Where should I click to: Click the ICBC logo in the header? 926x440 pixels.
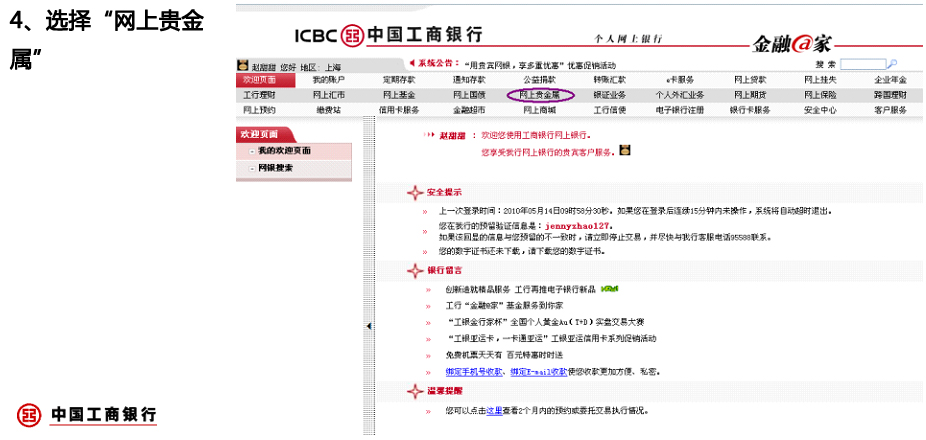(389, 35)
